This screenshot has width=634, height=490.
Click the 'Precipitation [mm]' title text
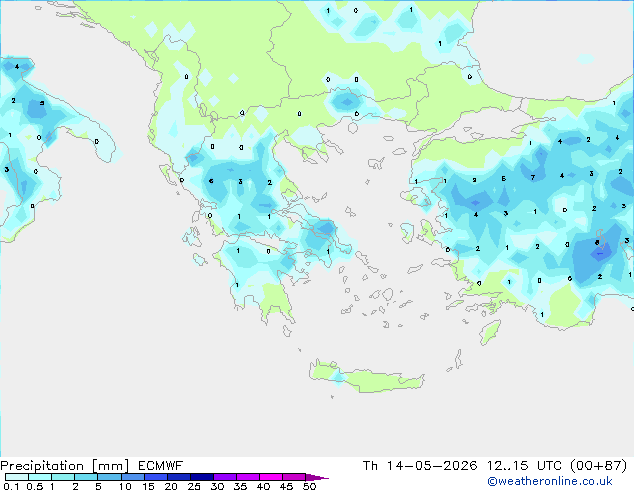pyautogui.click(x=65, y=466)
